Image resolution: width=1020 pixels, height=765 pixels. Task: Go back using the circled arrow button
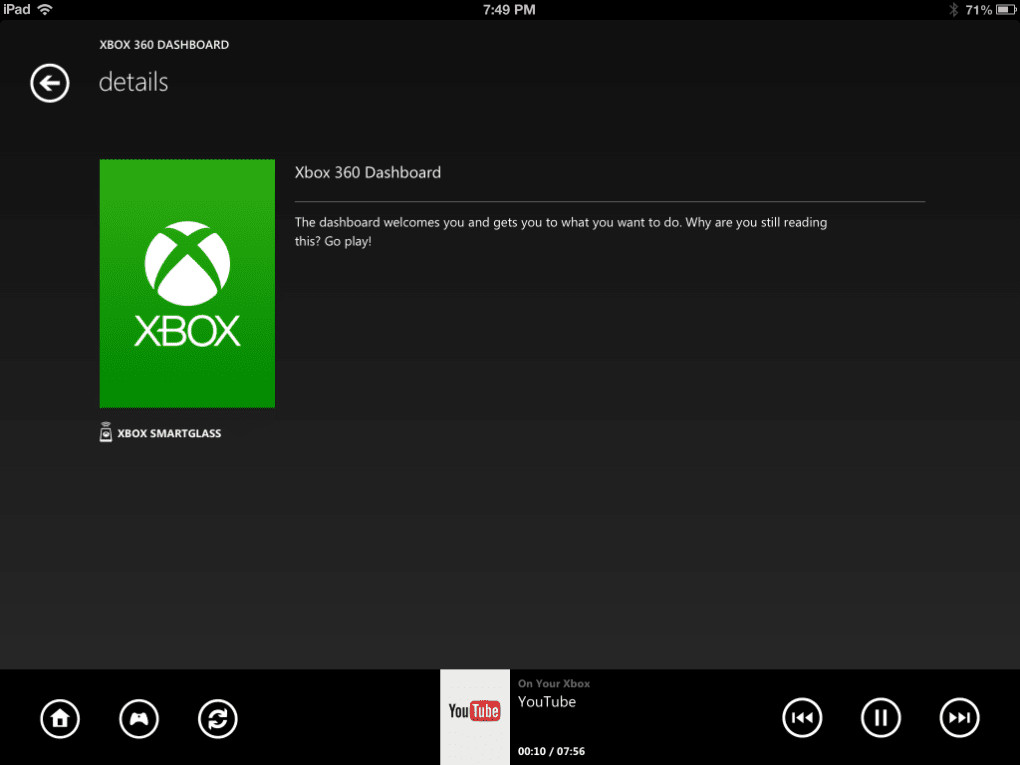[49, 83]
